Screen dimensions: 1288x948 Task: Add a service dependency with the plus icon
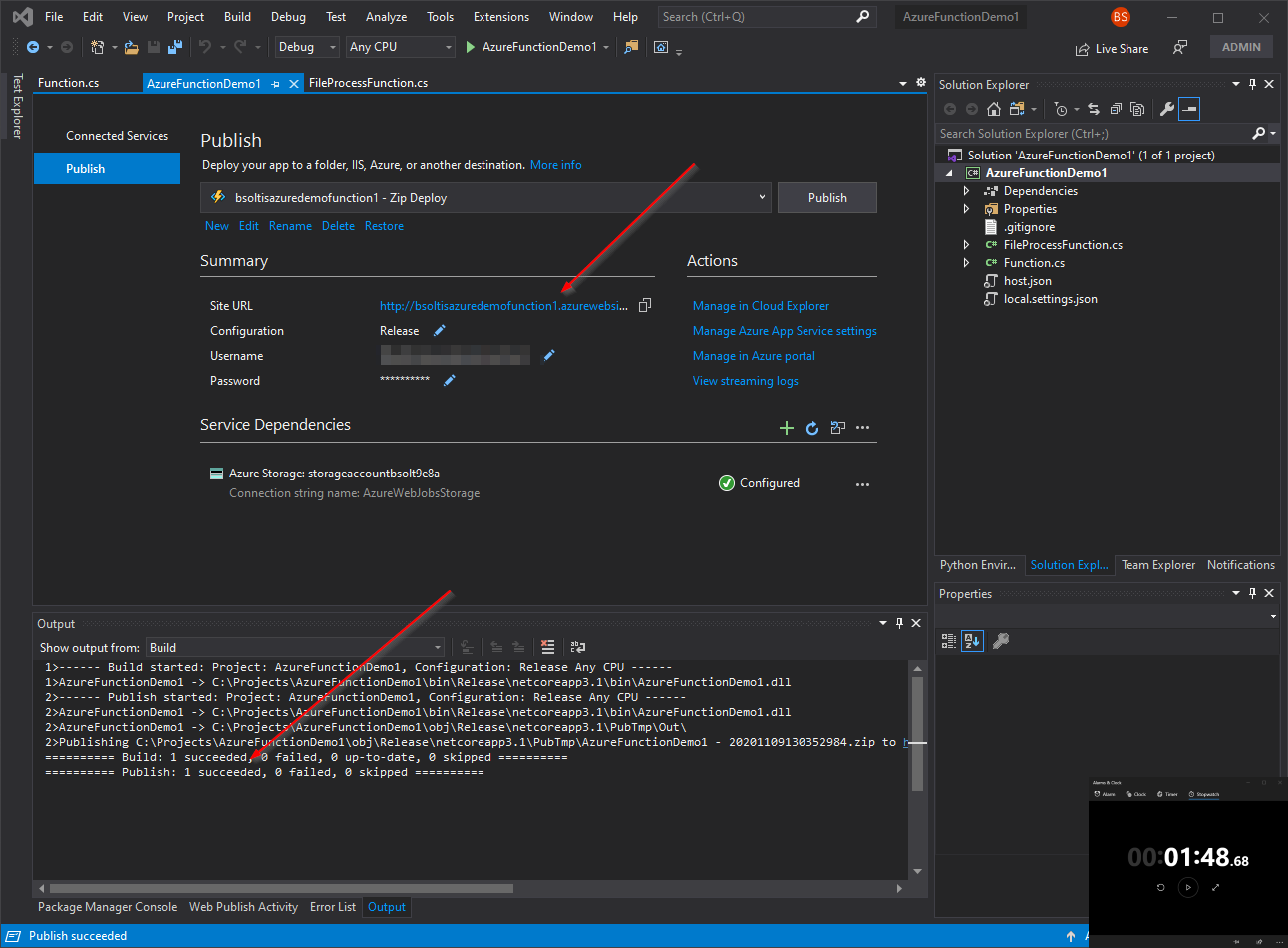coord(786,428)
